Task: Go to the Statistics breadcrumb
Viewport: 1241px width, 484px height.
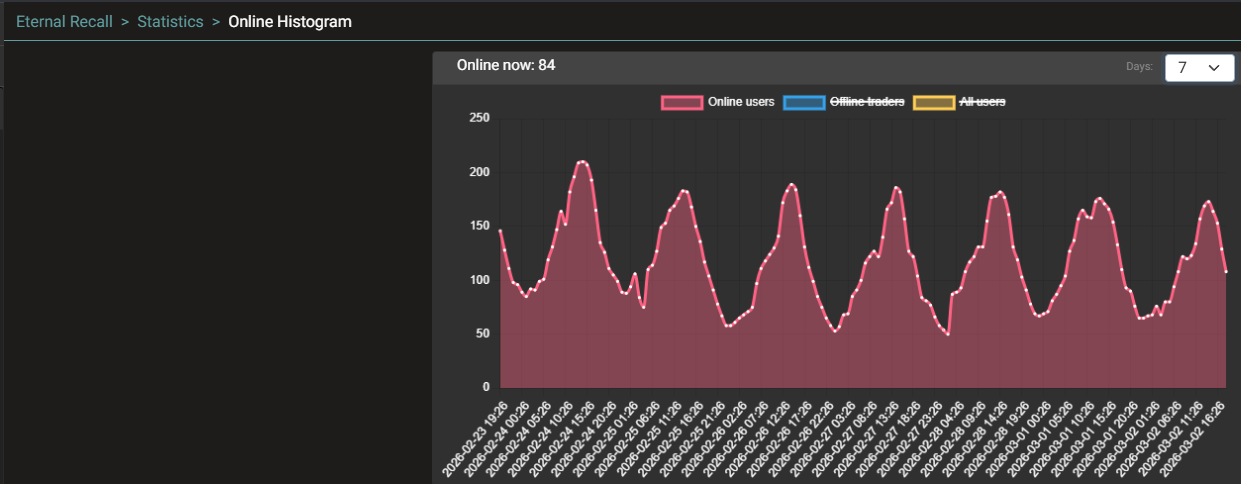Action: click(170, 21)
